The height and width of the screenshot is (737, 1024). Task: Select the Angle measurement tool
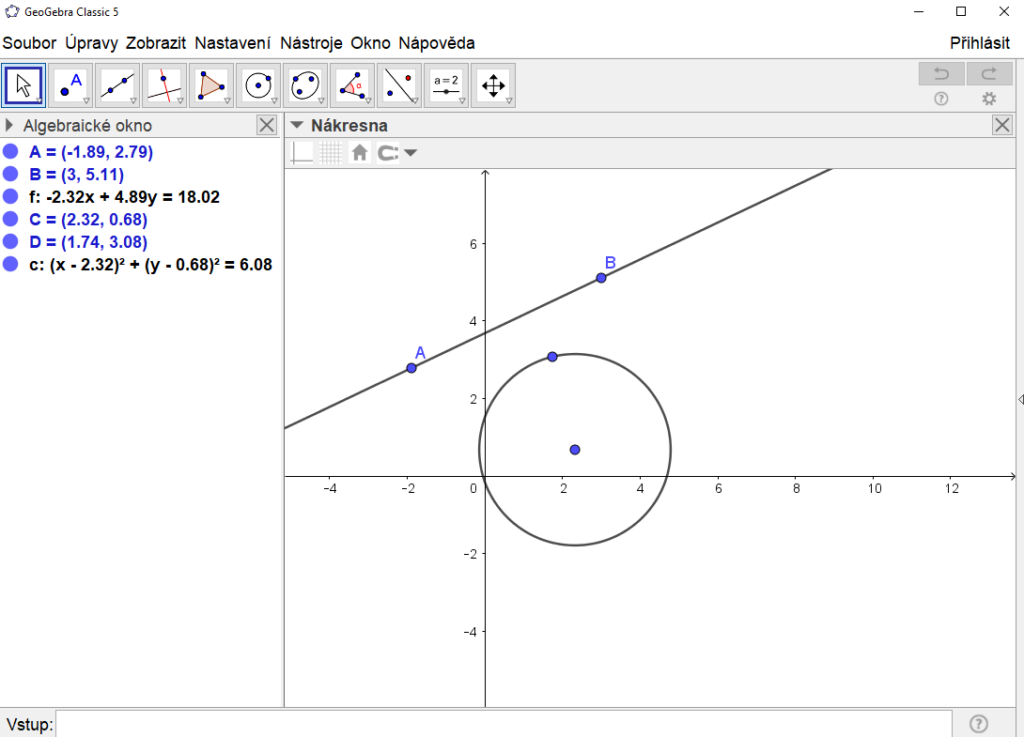coord(352,86)
